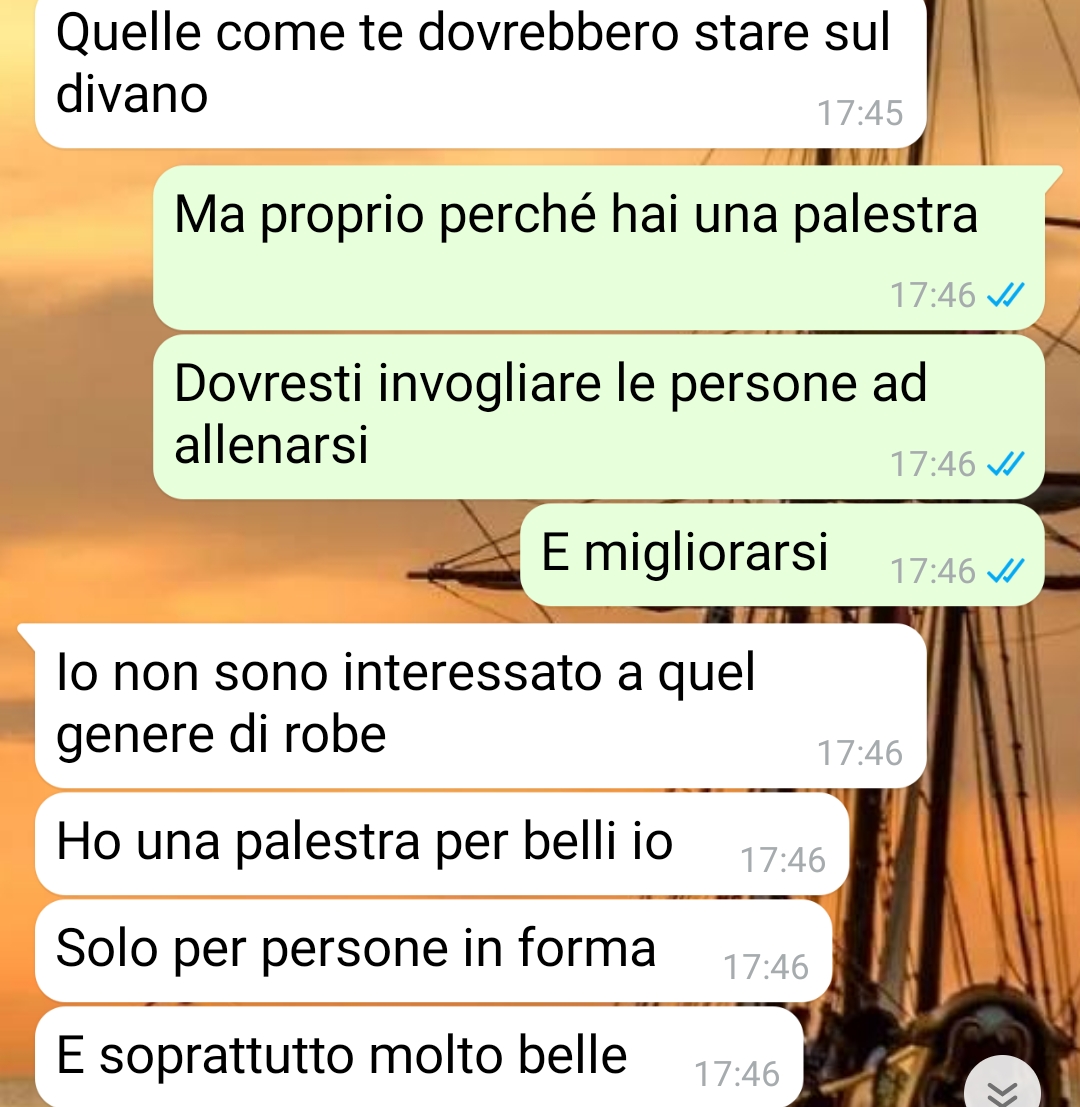Select 'Io non sono interessato a quel genere' message
This screenshot has width=1080, height=1107.
pos(480,705)
